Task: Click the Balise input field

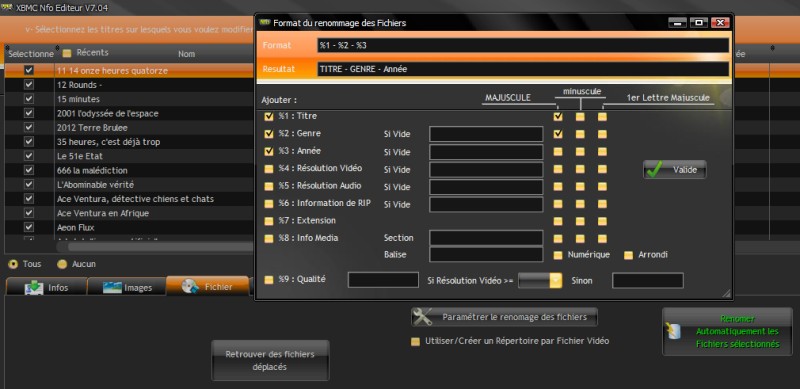Action: [x=486, y=254]
